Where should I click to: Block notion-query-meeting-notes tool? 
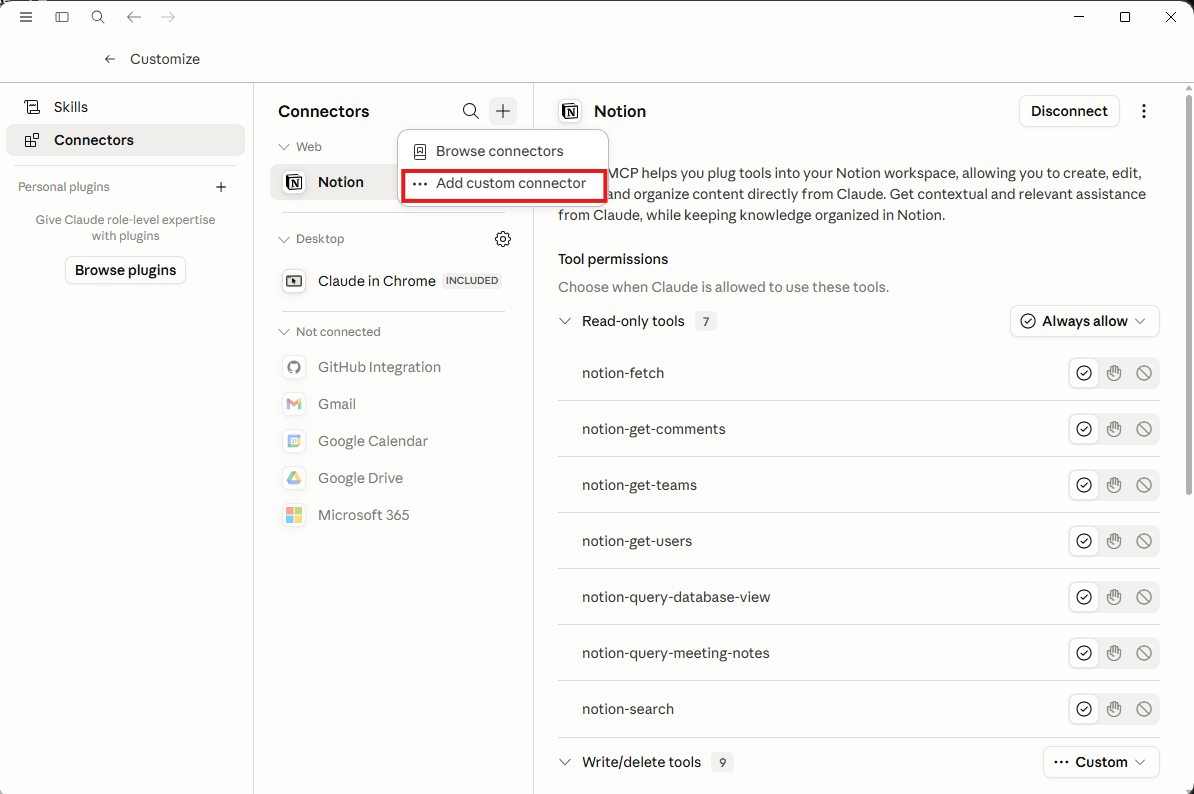(1144, 653)
